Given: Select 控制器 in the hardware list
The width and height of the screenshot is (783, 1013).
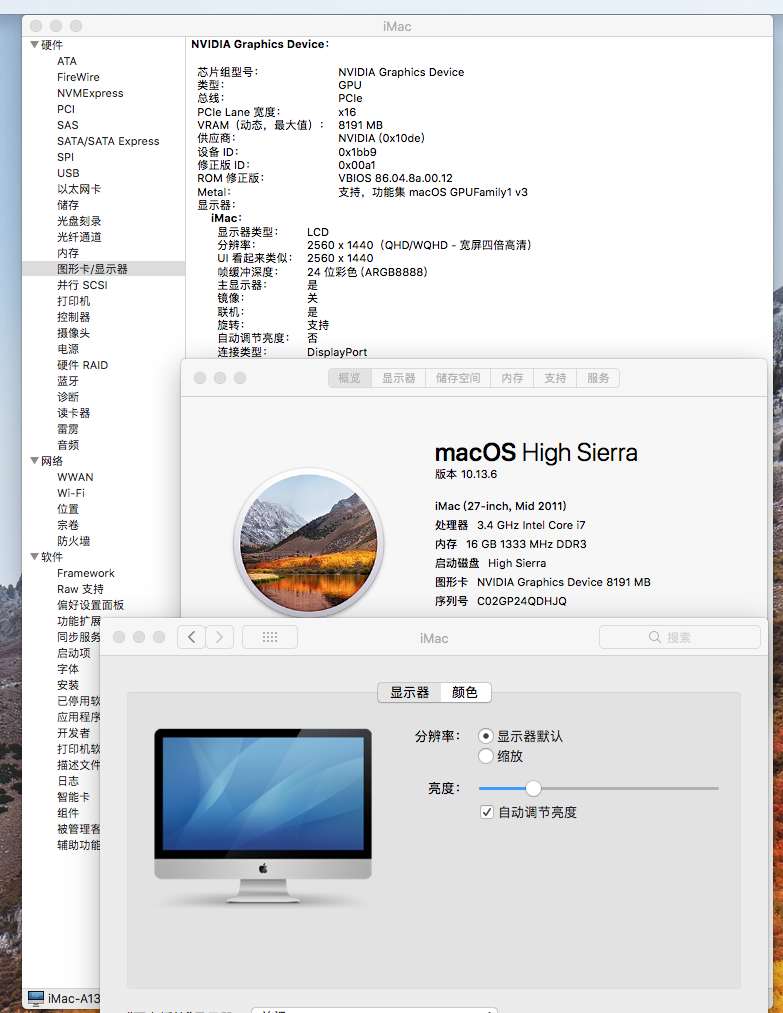Looking at the screenshot, I should tap(74, 317).
